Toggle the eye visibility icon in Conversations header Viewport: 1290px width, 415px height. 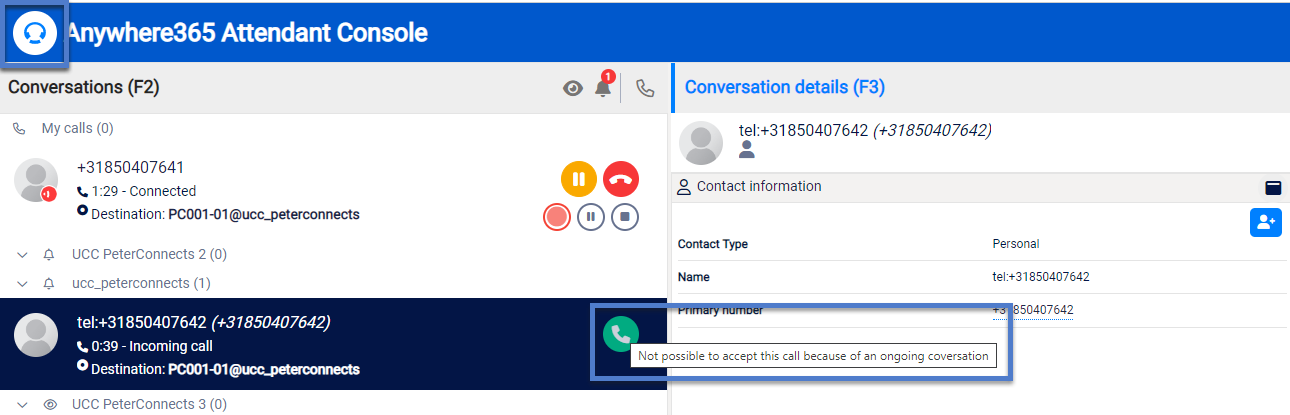click(x=572, y=88)
